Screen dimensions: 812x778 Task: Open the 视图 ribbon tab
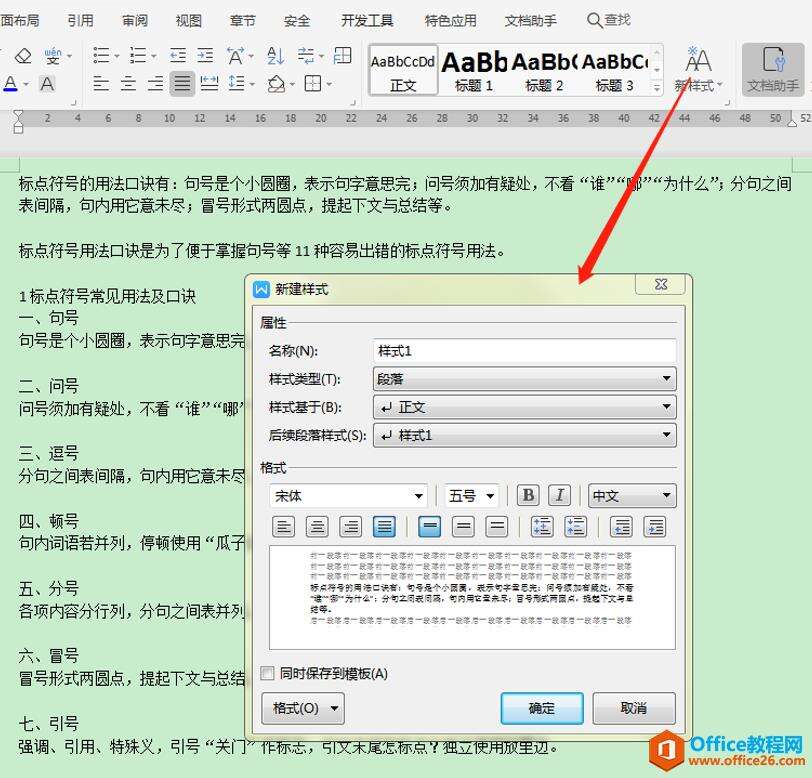188,21
